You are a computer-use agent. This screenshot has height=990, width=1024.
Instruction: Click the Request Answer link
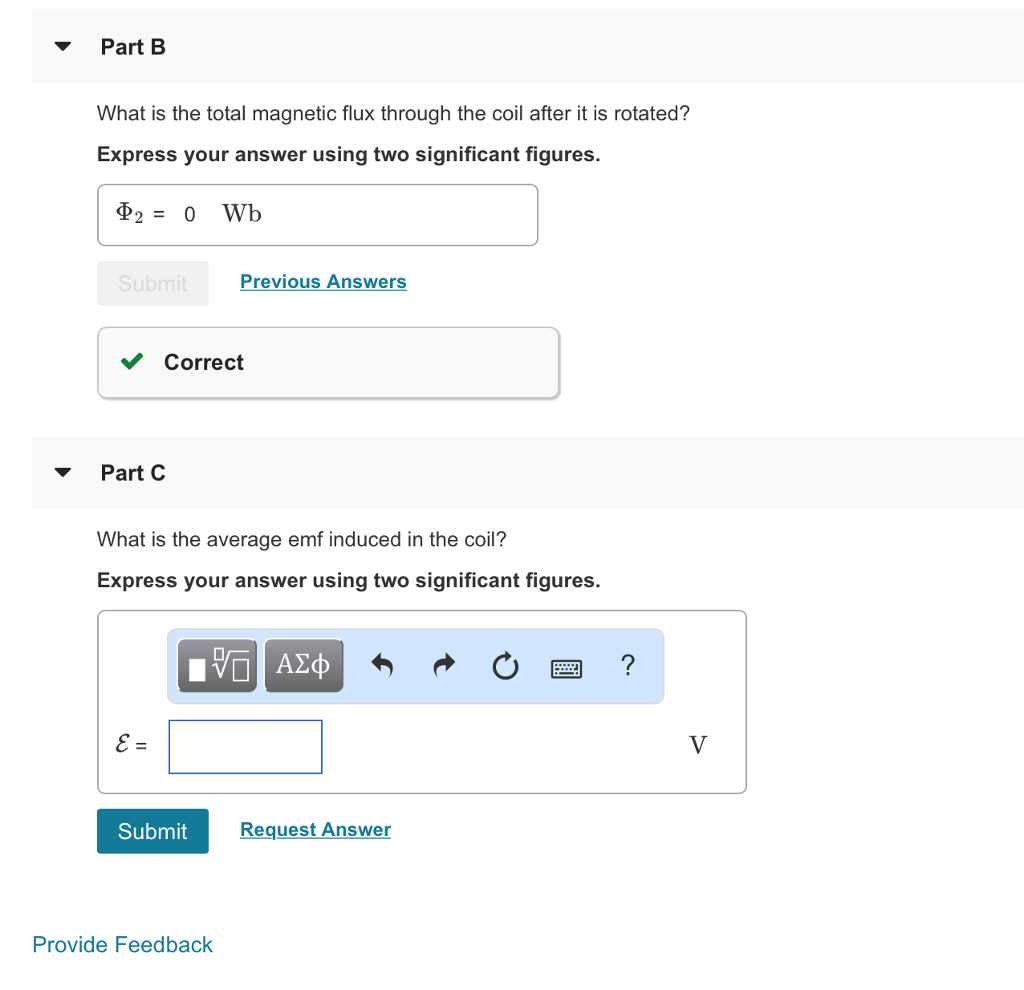click(315, 829)
